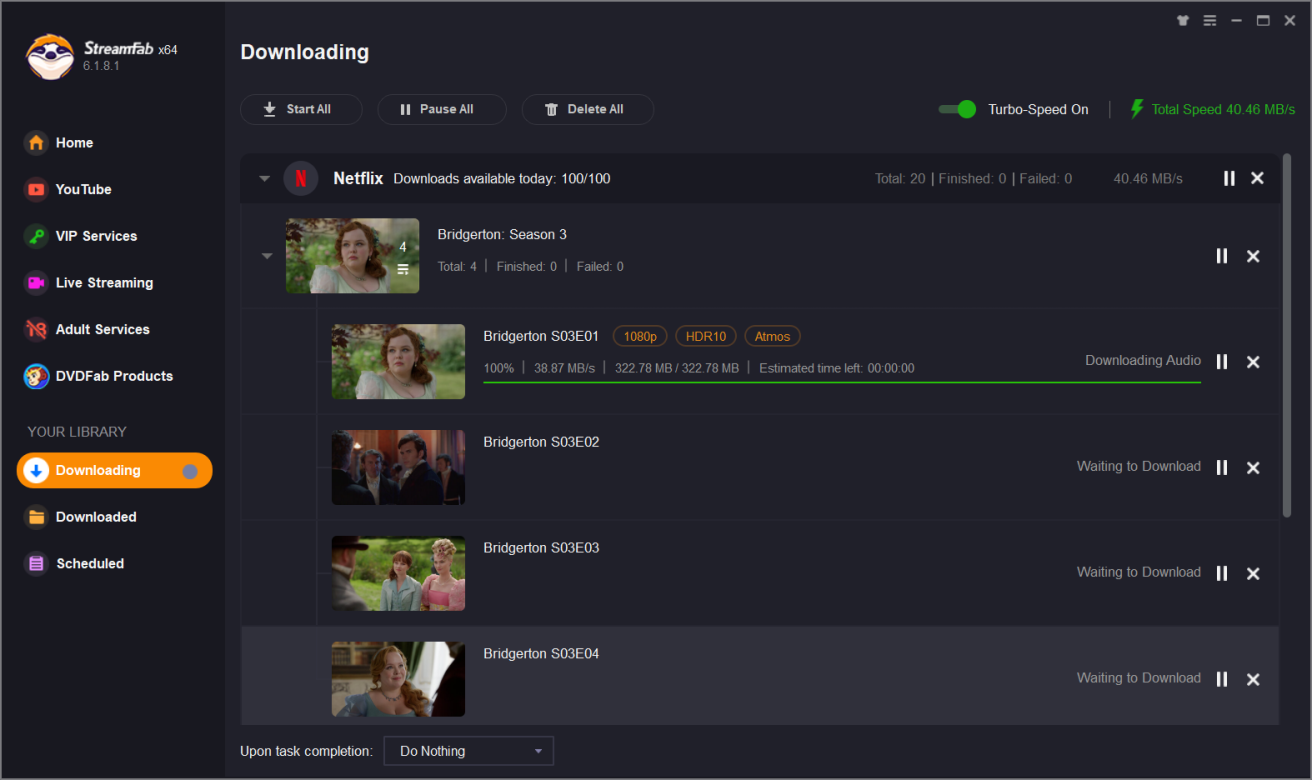Viewport: 1312px width, 780px height.
Task: Open the Upon task completion dropdown
Action: (468, 751)
